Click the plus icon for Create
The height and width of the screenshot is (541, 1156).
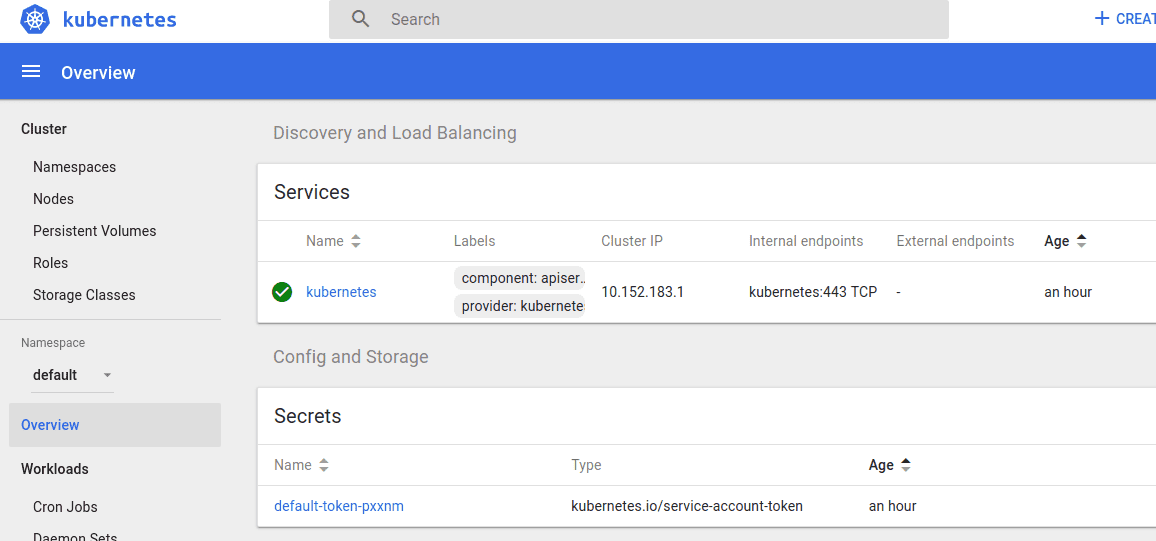point(1102,19)
